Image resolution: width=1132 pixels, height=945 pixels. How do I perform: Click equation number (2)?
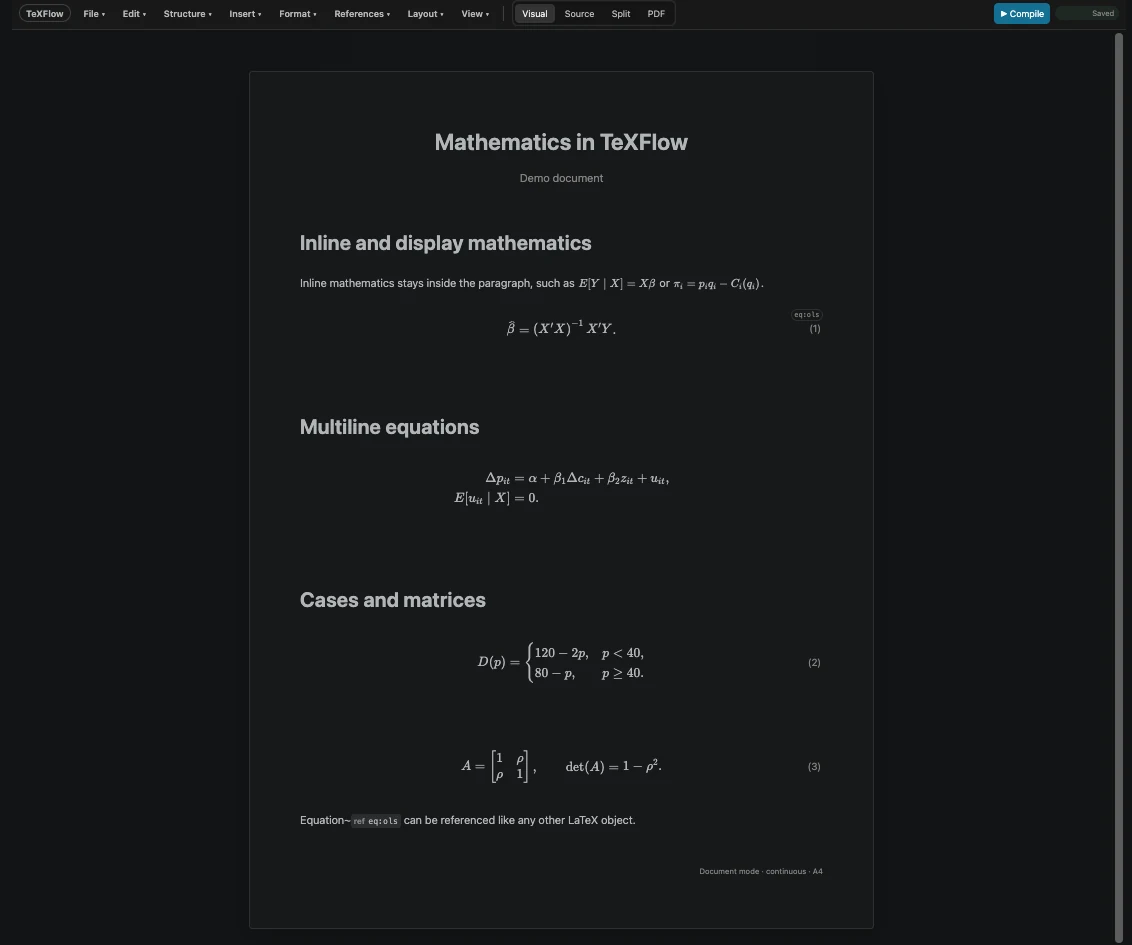[x=814, y=663]
